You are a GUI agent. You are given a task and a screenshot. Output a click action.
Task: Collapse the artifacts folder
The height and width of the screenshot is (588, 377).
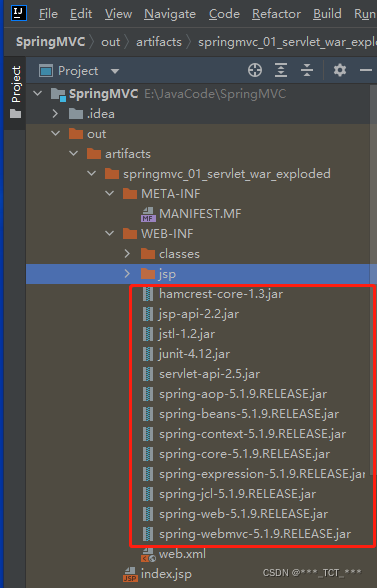[x=74, y=153]
